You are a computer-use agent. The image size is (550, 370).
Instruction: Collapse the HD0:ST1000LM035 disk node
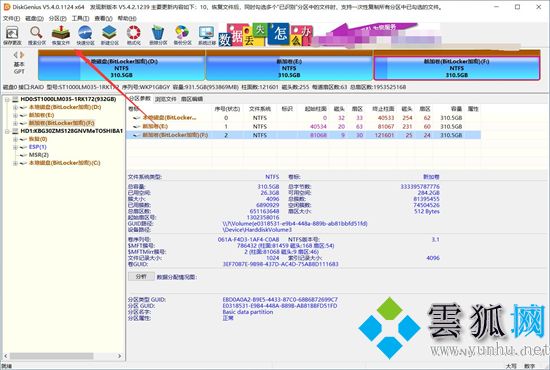point(7,99)
